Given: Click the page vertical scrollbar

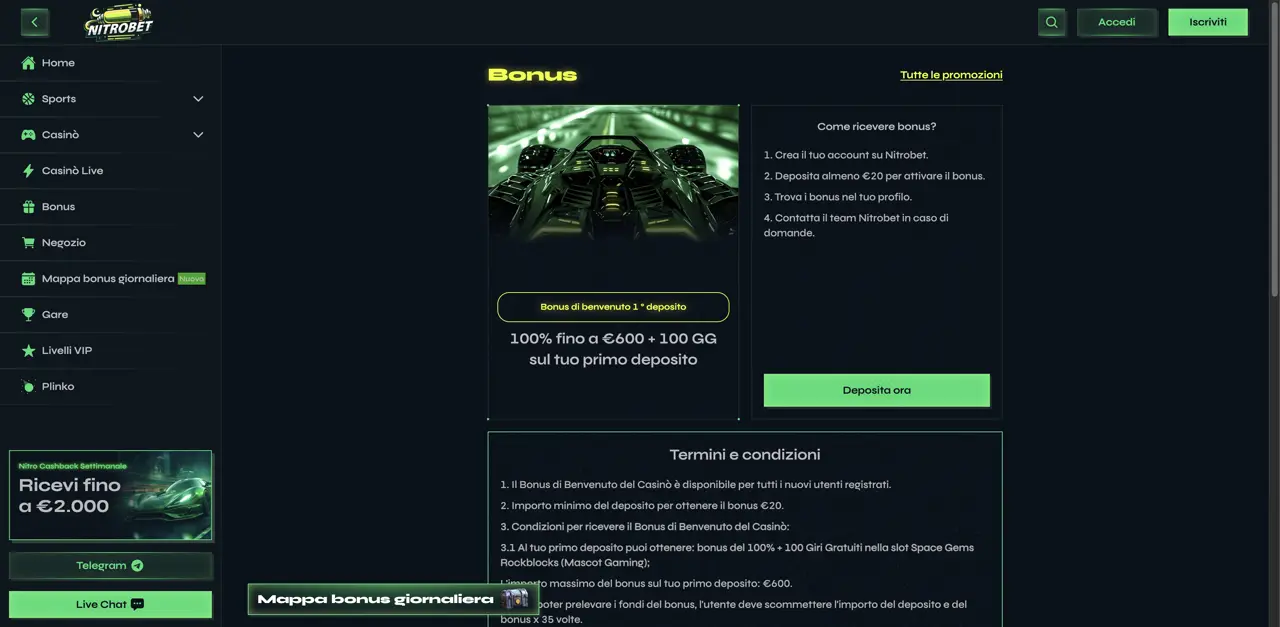Looking at the screenshot, I should 1274,150.
